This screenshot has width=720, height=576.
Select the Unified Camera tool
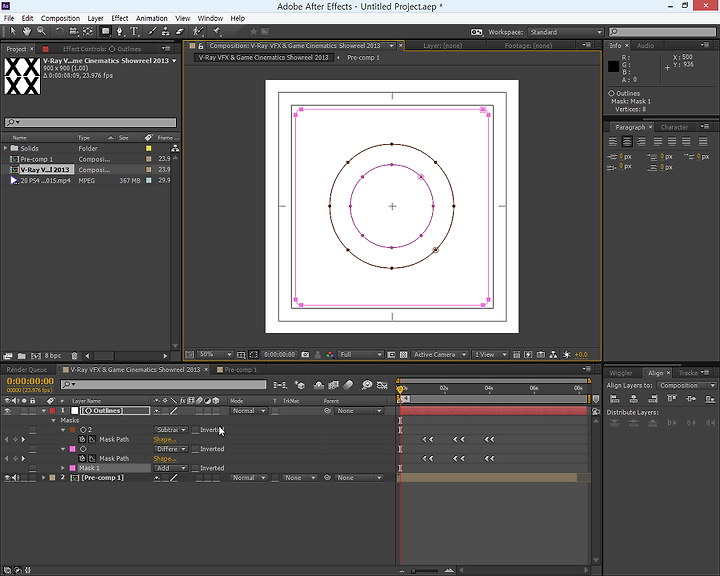click(x=73, y=31)
